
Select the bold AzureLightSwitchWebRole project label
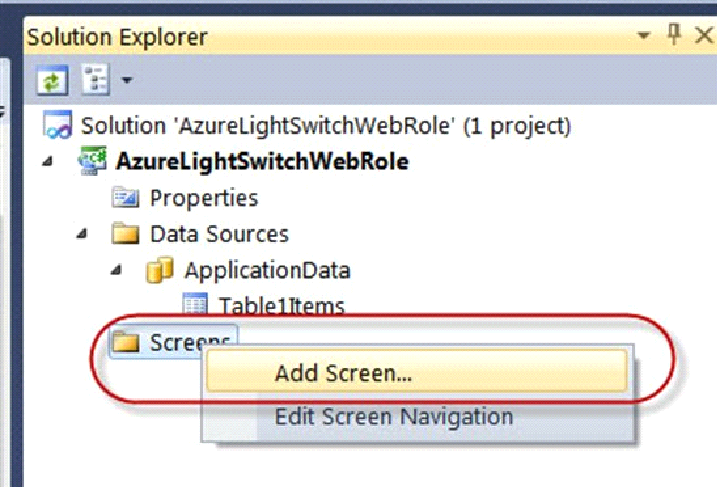(262, 162)
